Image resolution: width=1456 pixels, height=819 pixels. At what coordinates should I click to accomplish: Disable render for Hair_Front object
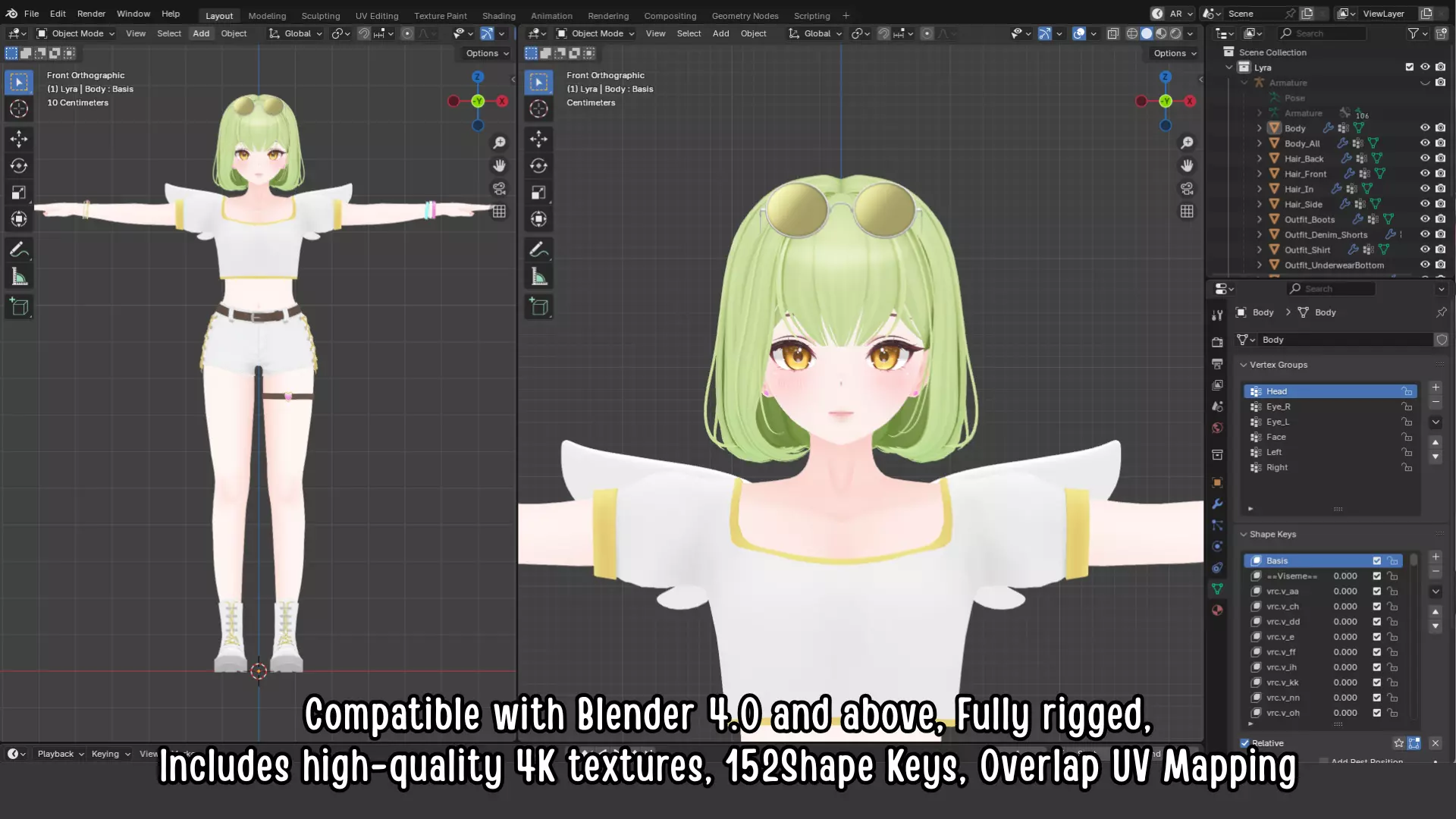(1440, 174)
